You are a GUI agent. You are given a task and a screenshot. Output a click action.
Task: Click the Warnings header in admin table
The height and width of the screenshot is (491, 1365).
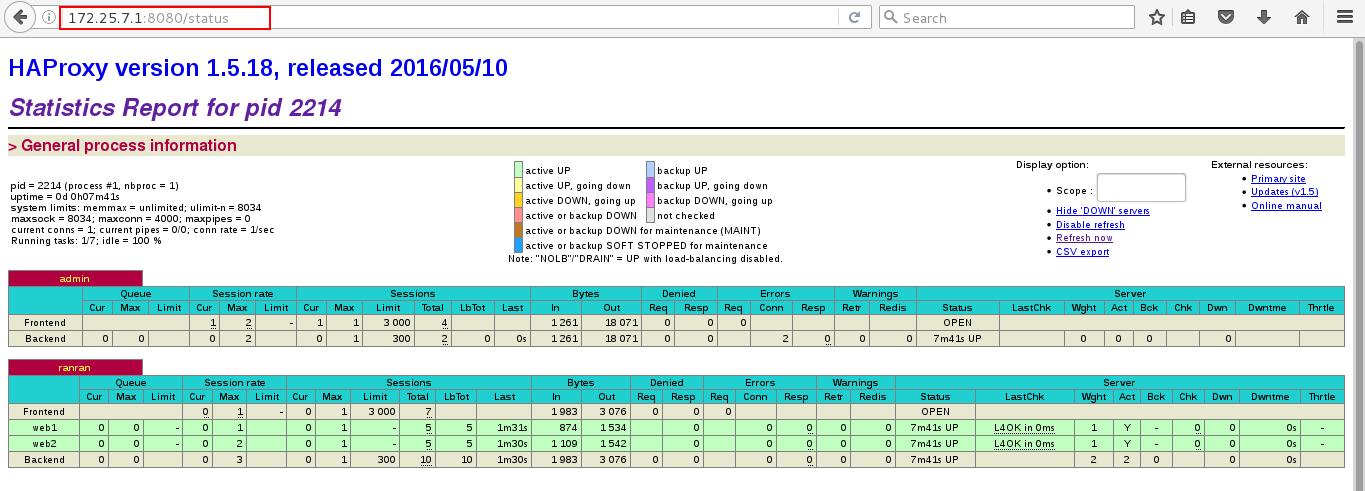coord(875,294)
